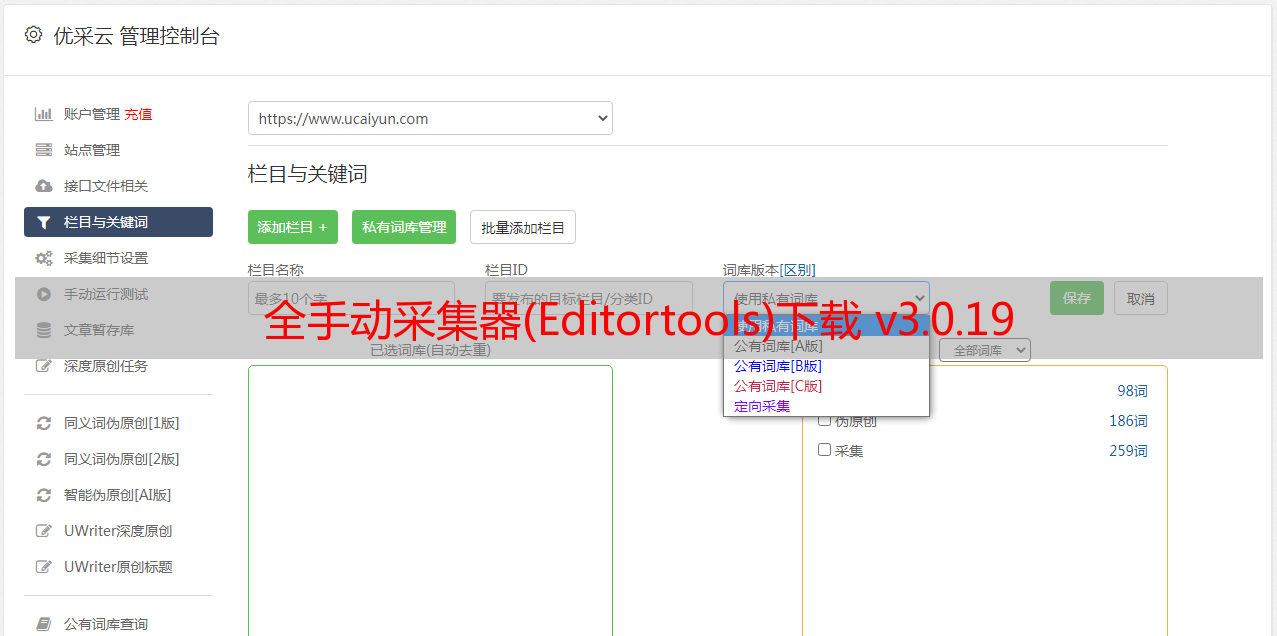Tick the 伪原创 checkbox

(825, 420)
